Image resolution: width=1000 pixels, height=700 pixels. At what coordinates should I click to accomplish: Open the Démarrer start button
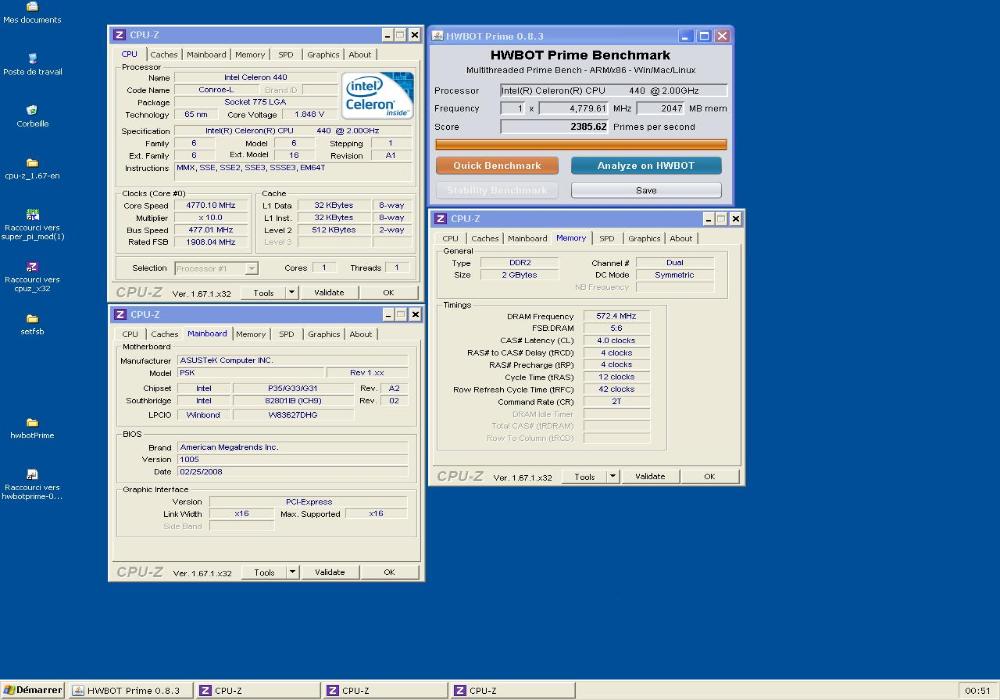point(33,690)
